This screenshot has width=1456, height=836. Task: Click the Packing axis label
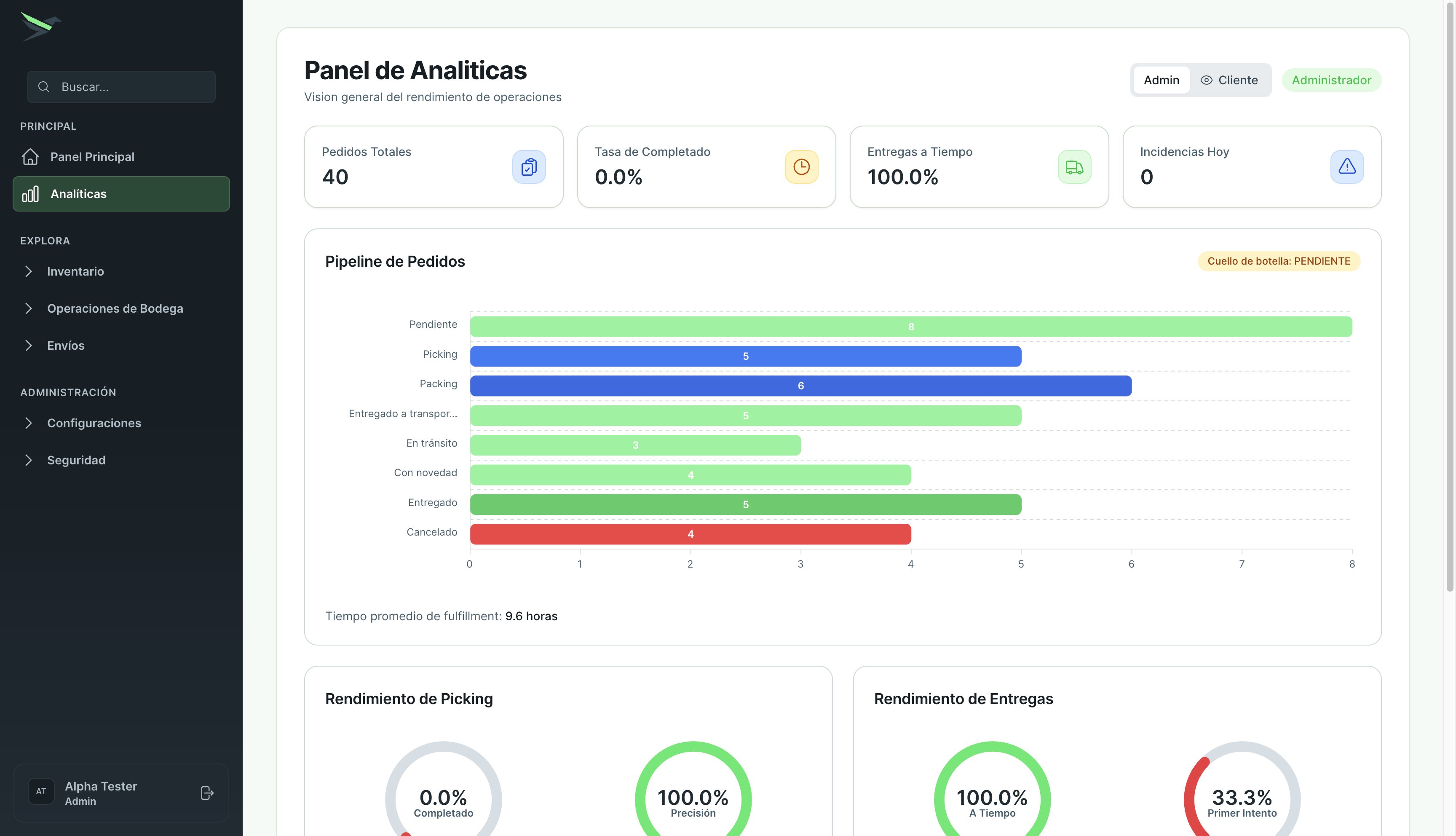click(439, 383)
